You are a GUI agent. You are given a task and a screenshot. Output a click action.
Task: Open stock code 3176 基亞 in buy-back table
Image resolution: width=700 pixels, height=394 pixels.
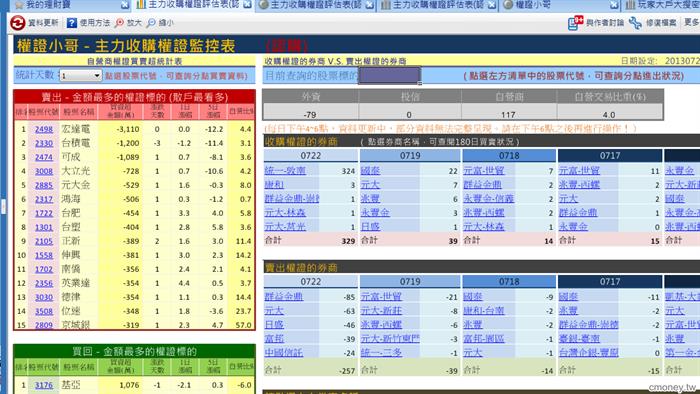tap(44, 385)
